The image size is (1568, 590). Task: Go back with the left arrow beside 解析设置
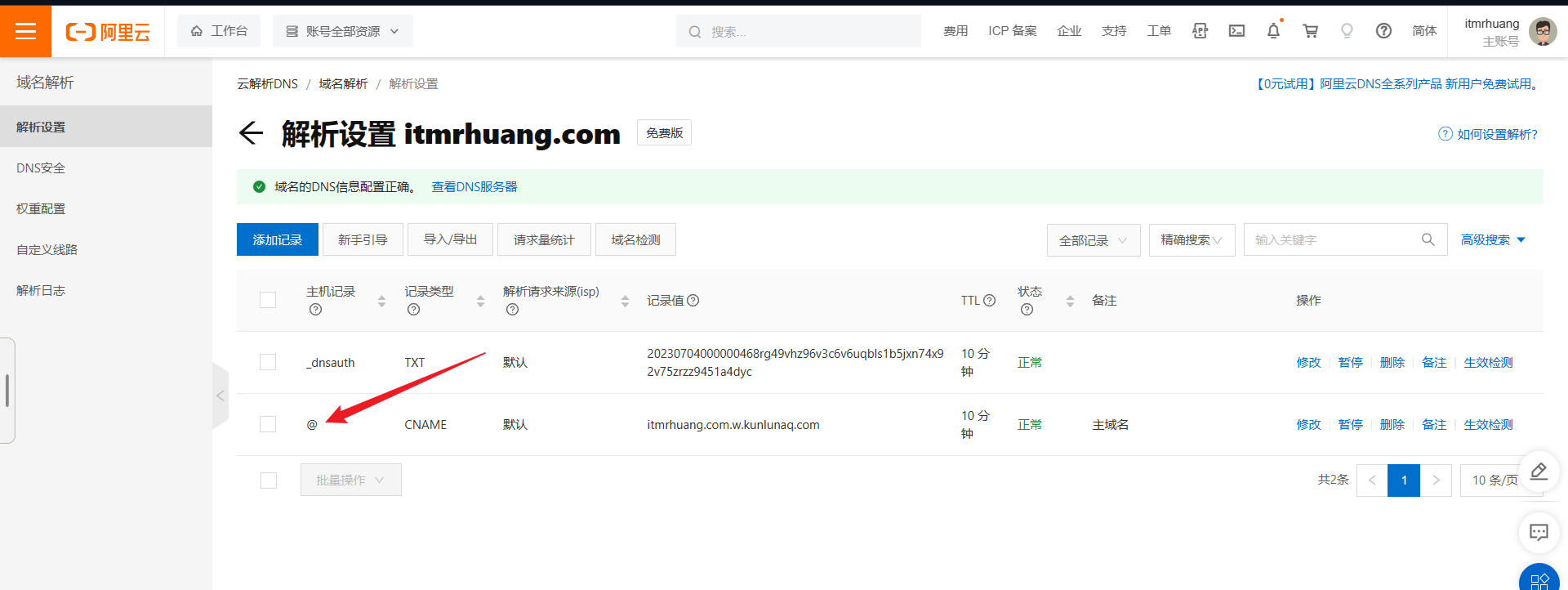(251, 132)
